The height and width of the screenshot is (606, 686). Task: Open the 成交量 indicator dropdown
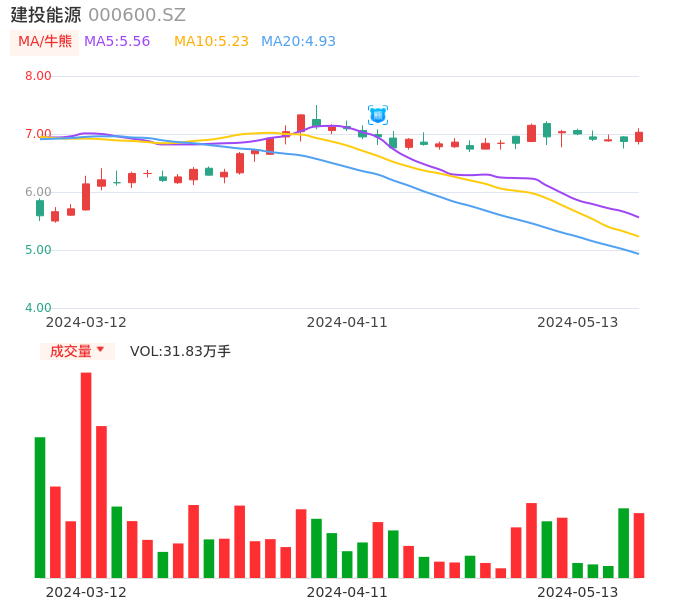tap(77, 351)
